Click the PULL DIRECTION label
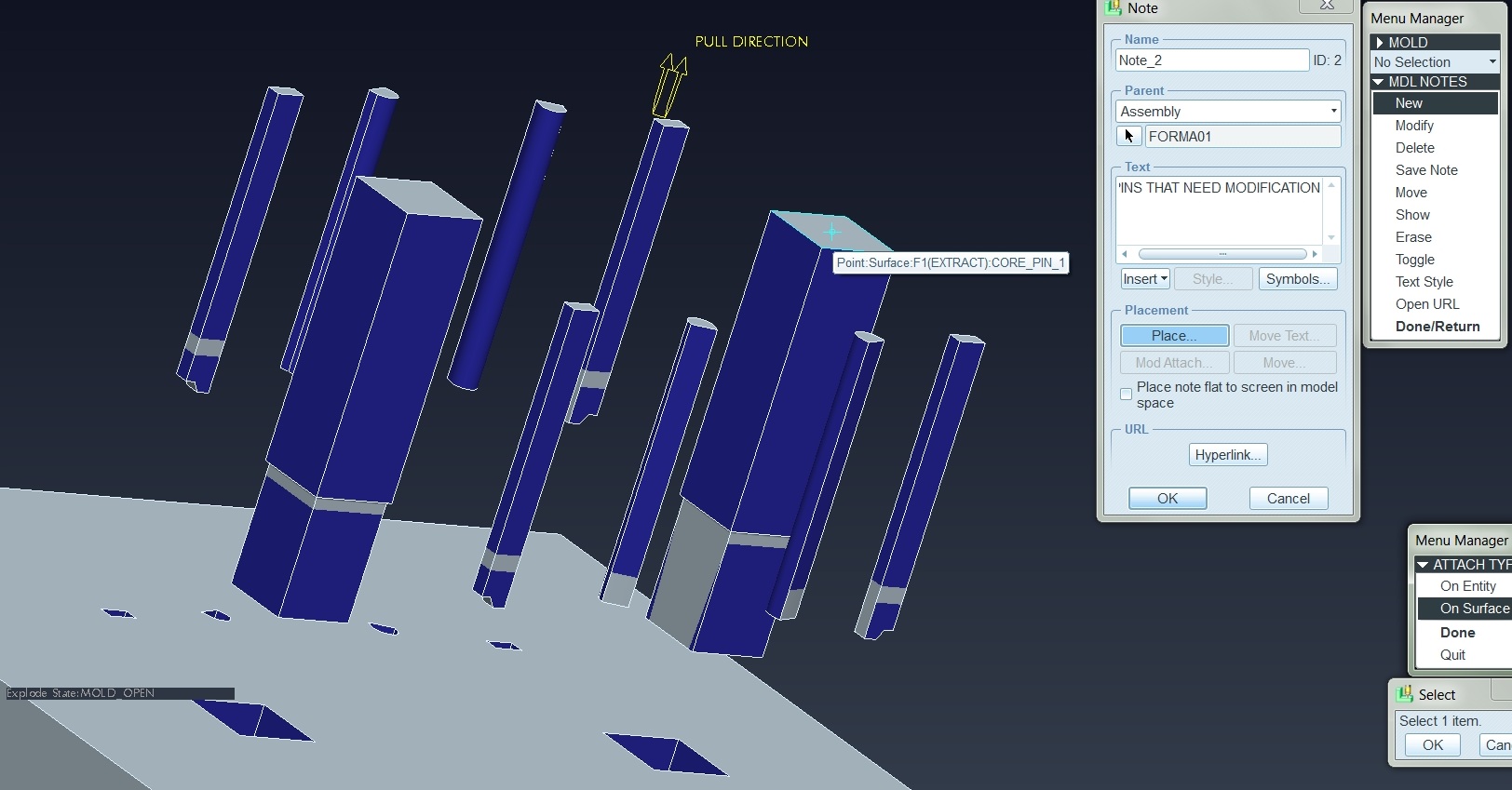The image size is (1512, 790). (x=751, y=42)
